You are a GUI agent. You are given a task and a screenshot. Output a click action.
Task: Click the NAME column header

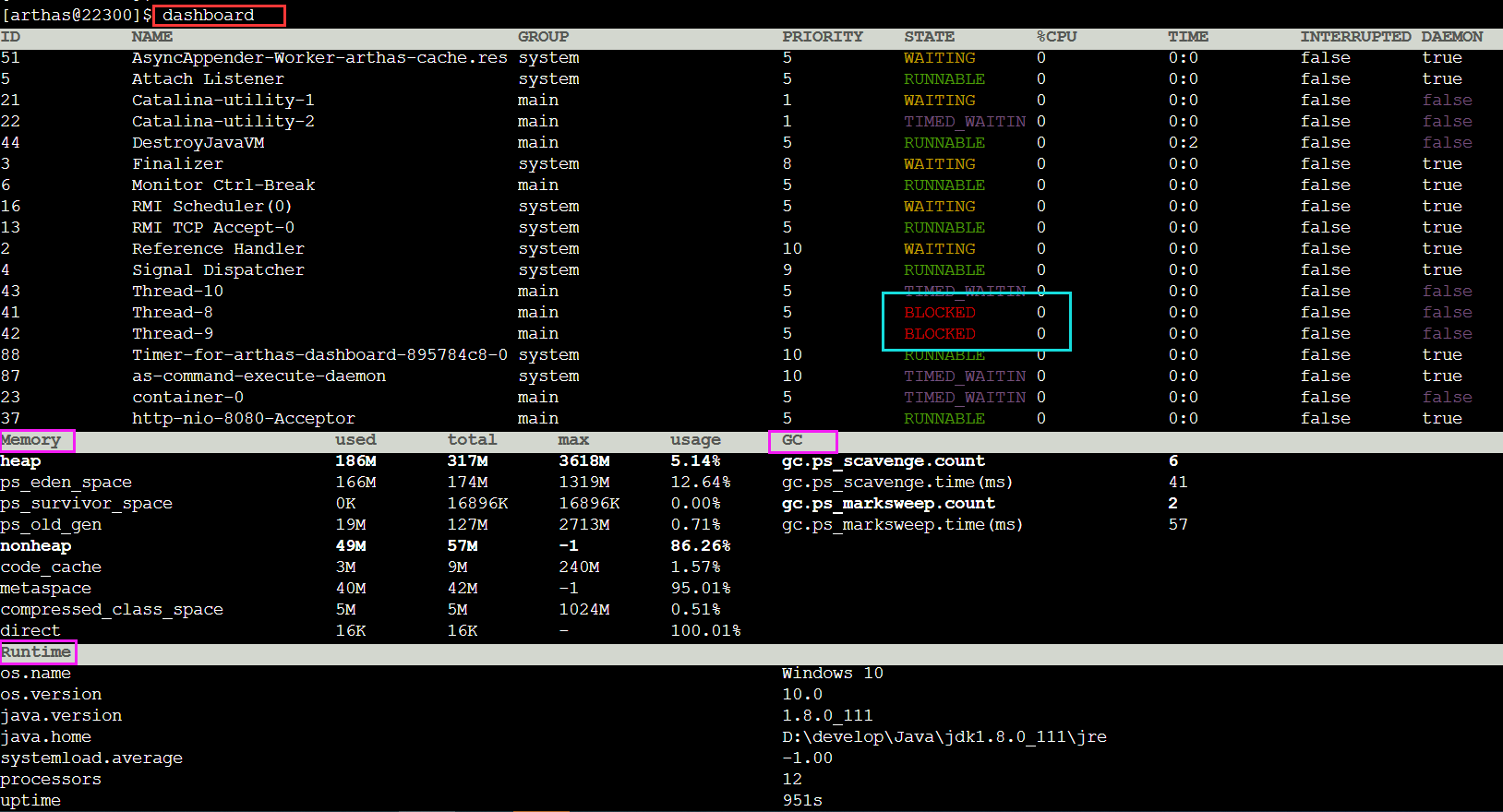151,37
